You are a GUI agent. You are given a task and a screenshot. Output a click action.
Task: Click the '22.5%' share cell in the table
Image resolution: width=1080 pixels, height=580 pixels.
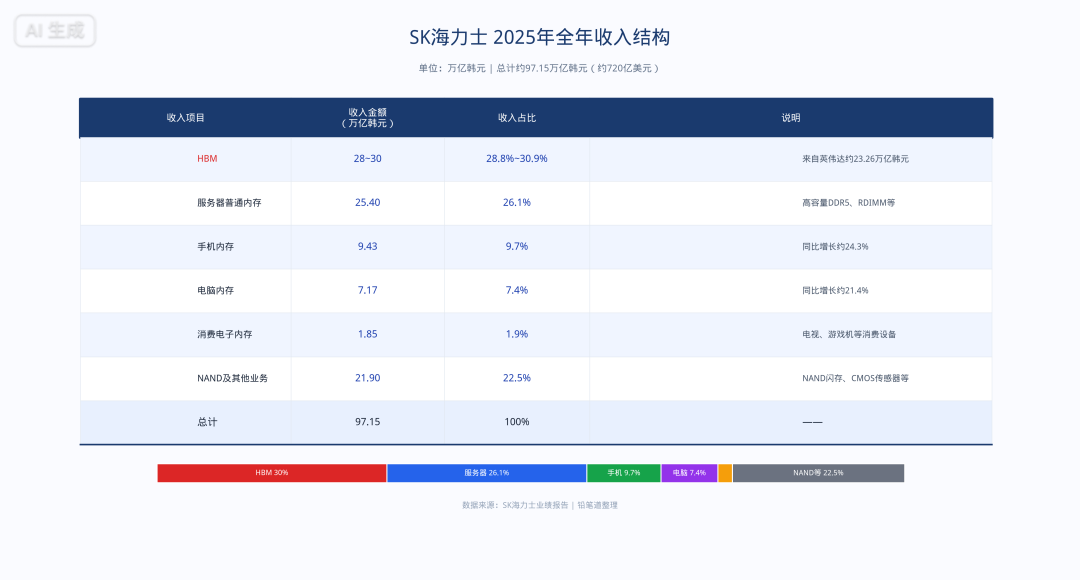coord(517,378)
